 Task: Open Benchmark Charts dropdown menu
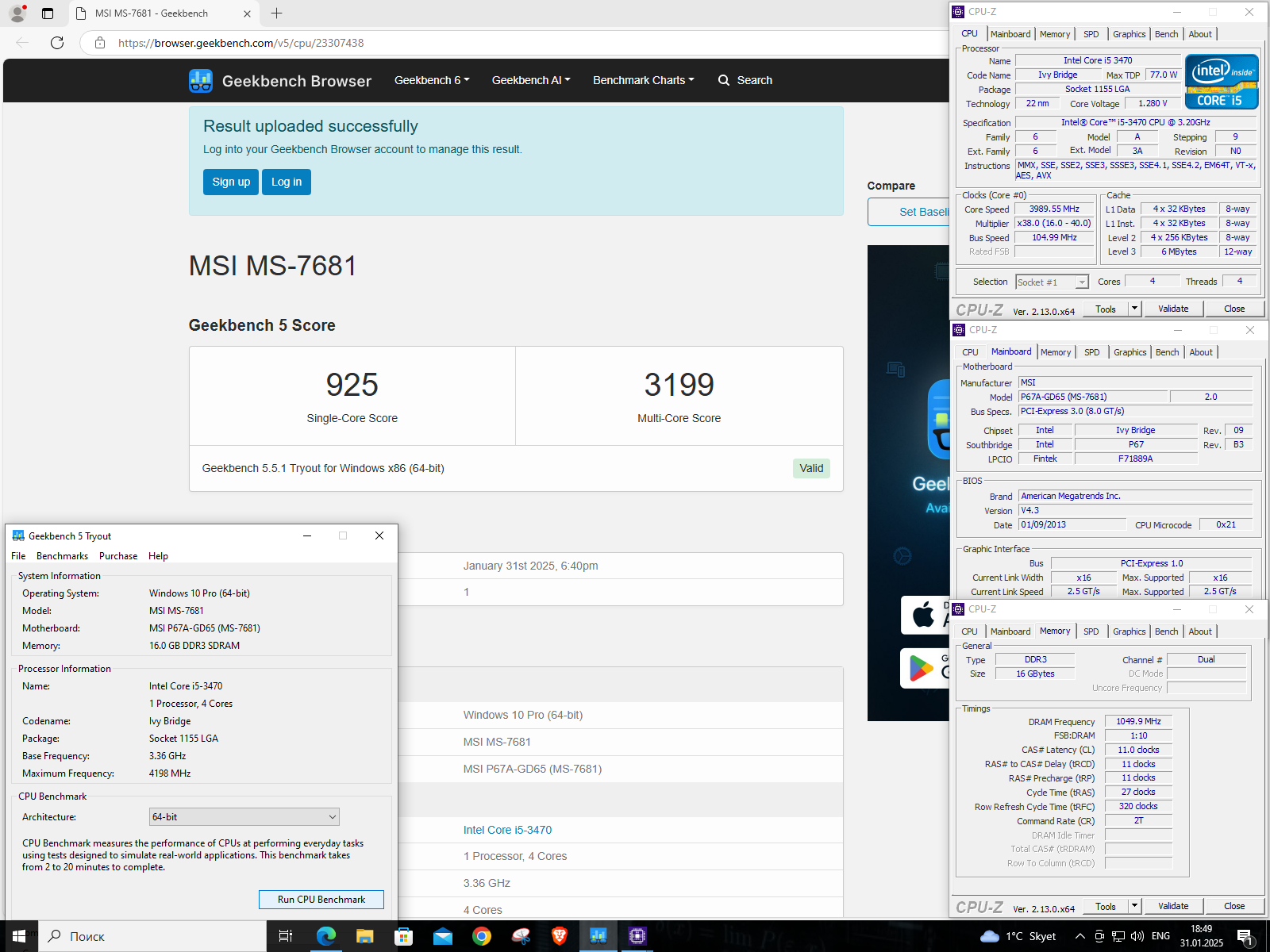(x=644, y=80)
